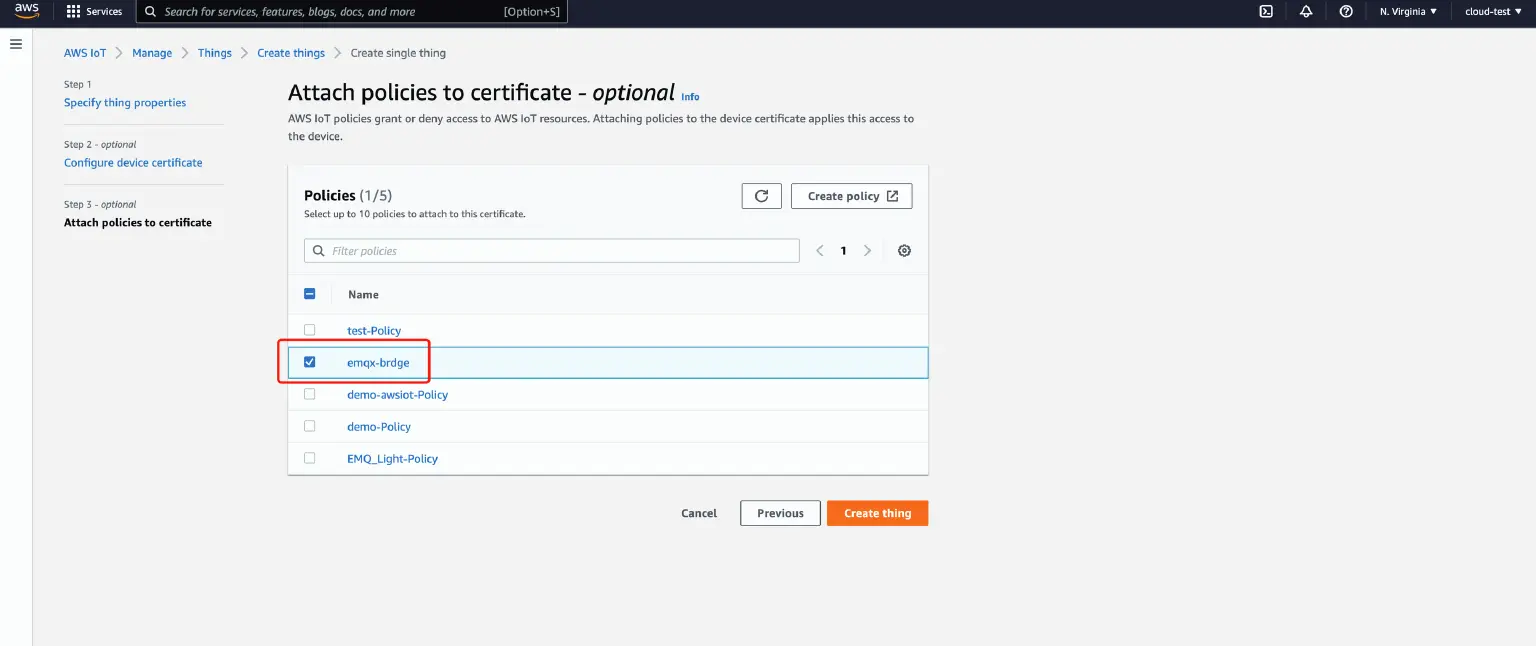The image size is (1536, 646).
Task: Toggle the select-all policies checkbox
Action: click(x=310, y=293)
